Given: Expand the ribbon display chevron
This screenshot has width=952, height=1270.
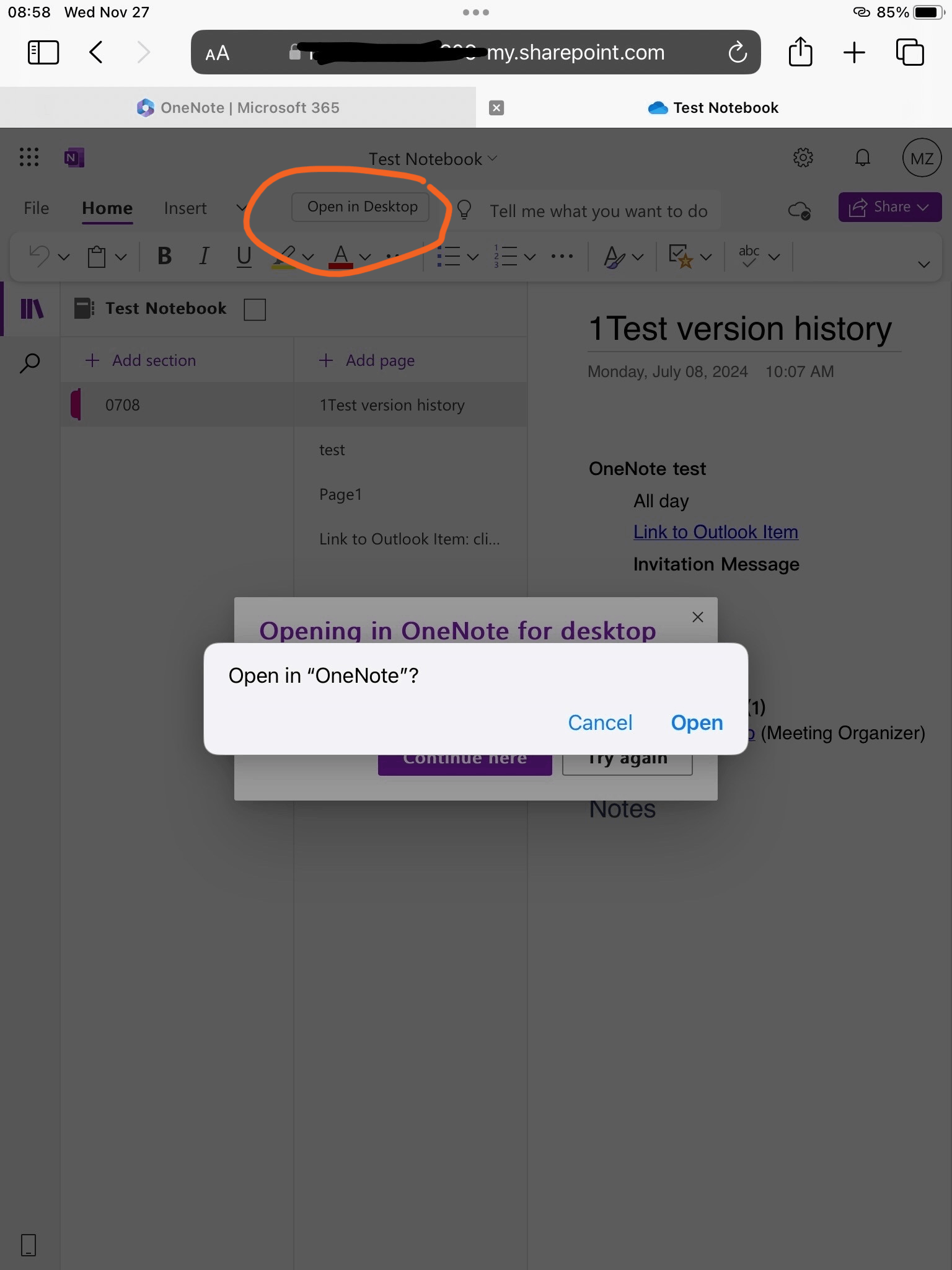Looking at the screenshot, I should 923,264.
